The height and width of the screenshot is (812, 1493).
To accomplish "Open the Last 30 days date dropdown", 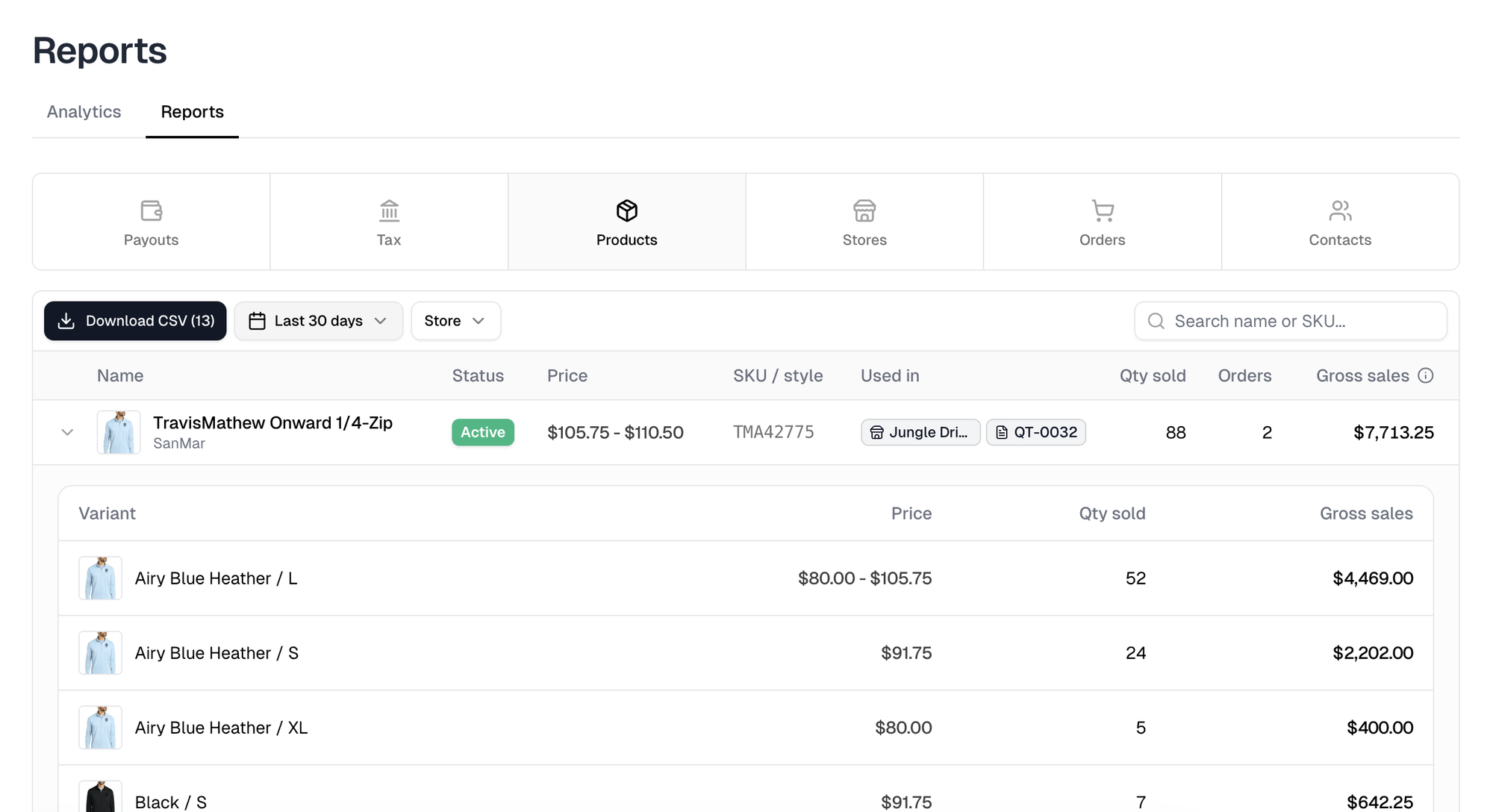I will pos(319,321).
